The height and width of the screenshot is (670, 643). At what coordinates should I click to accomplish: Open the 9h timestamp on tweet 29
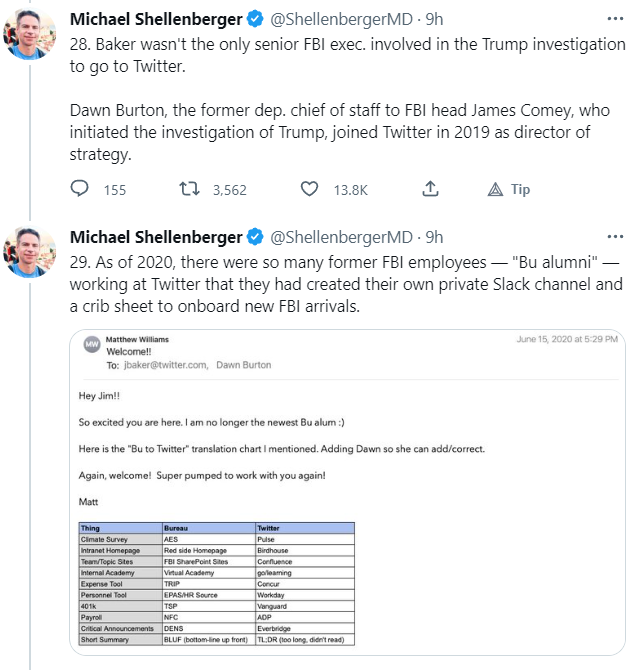coord(435,237)
